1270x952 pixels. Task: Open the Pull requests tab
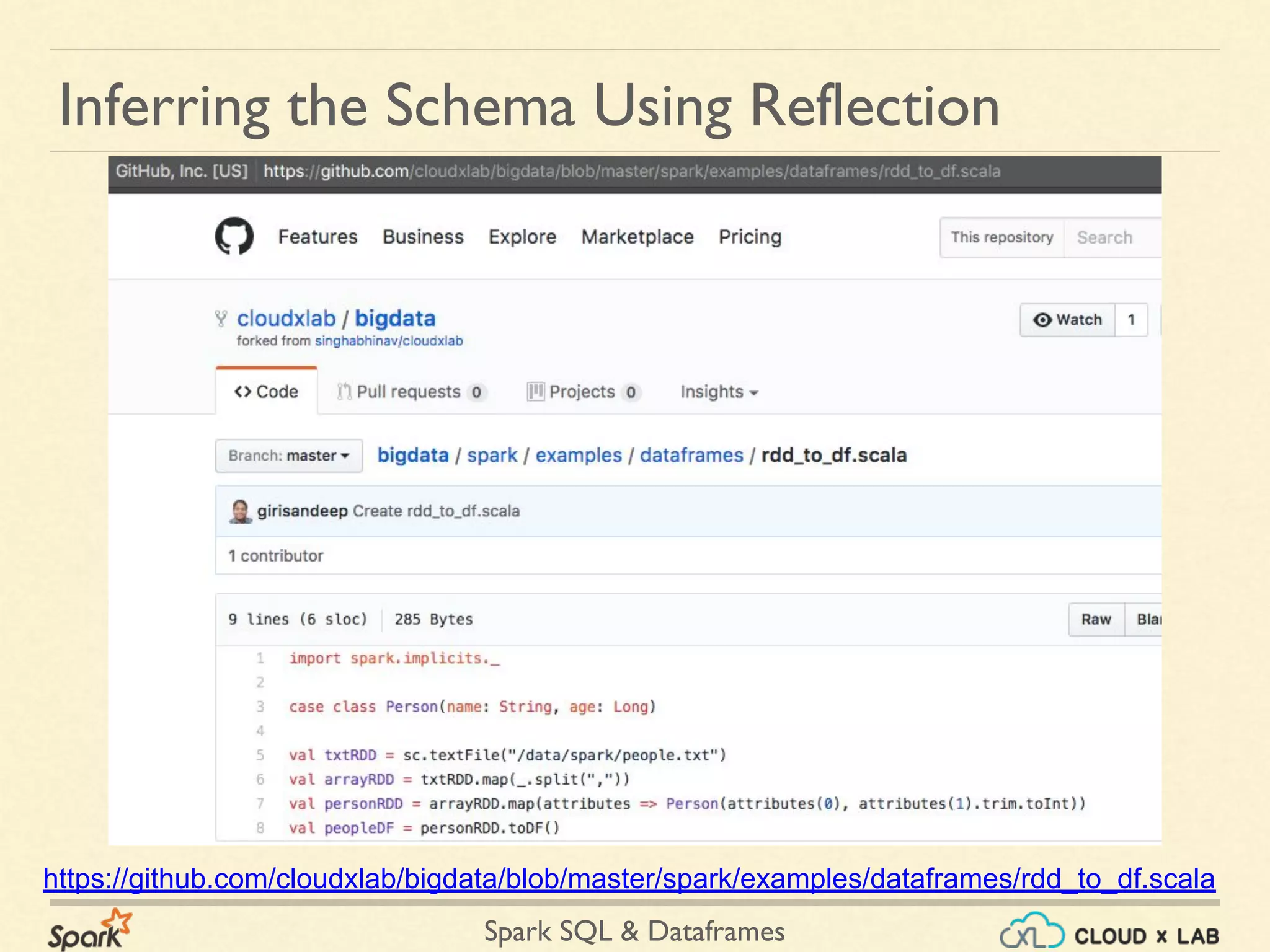[409, 392]
